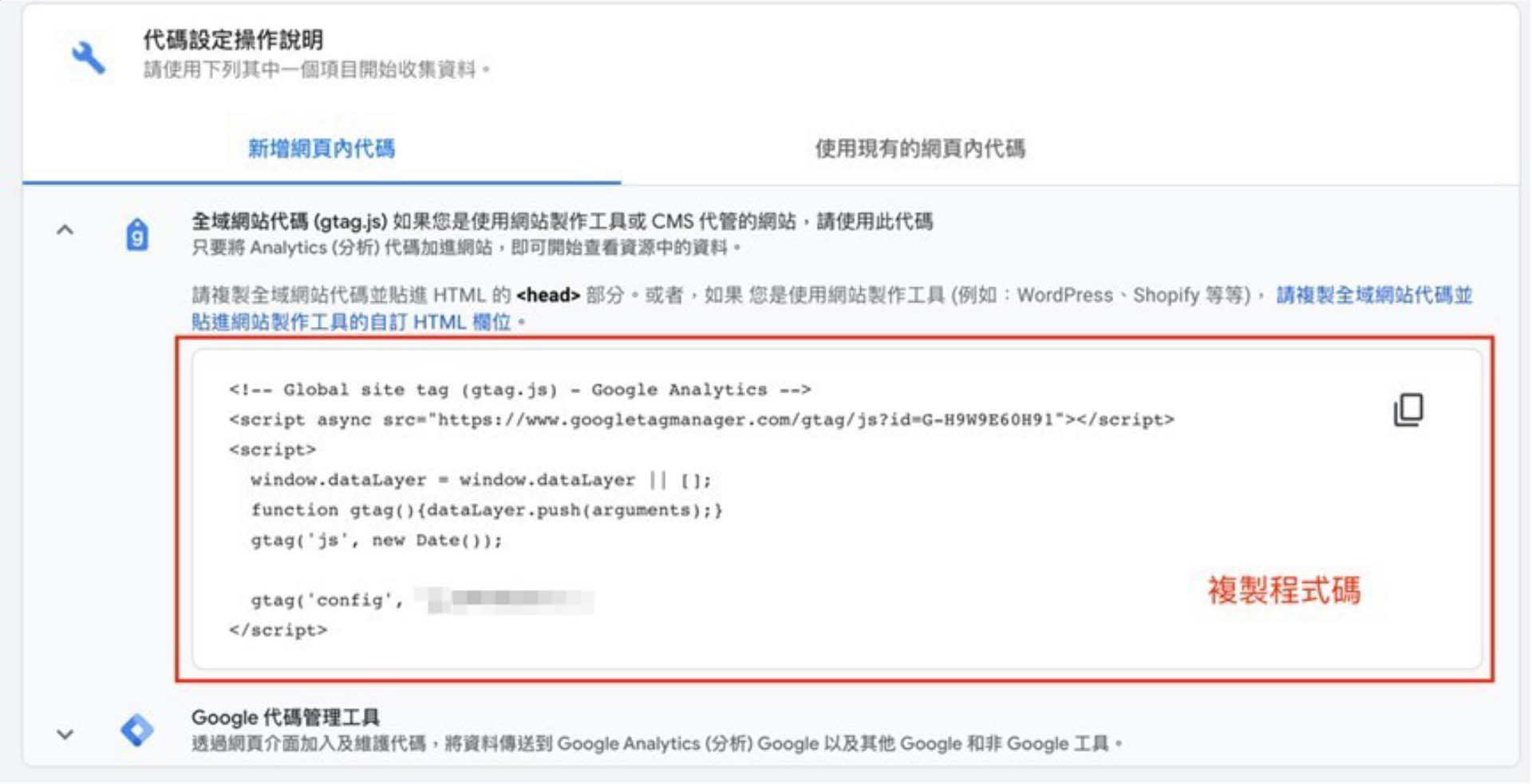
Task: Switch to the 新增網頁內代碼 tab
Action: point(322,148)
